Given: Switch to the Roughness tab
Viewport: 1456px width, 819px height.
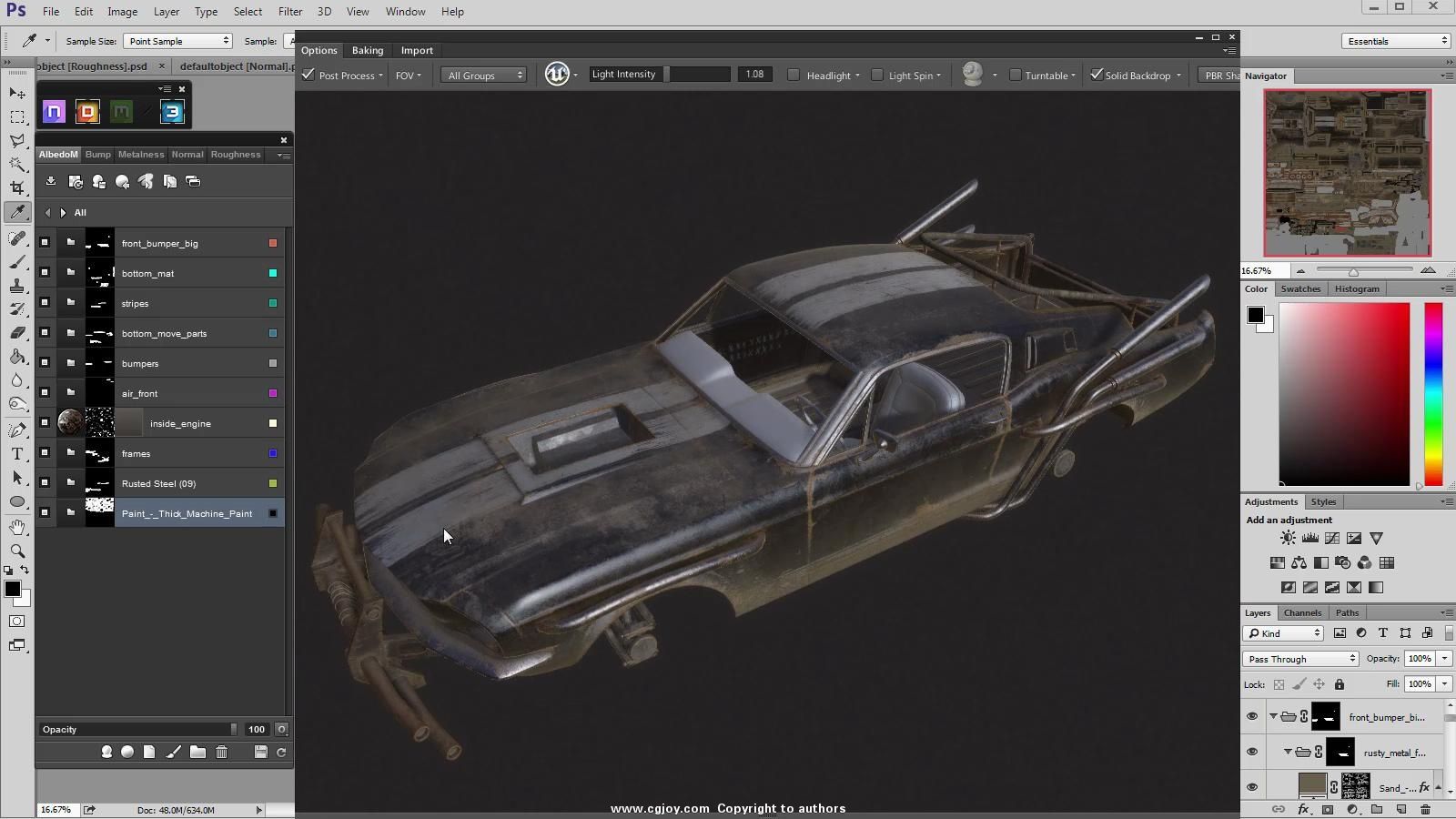Looking at the screenshot, I should point(236,155).
